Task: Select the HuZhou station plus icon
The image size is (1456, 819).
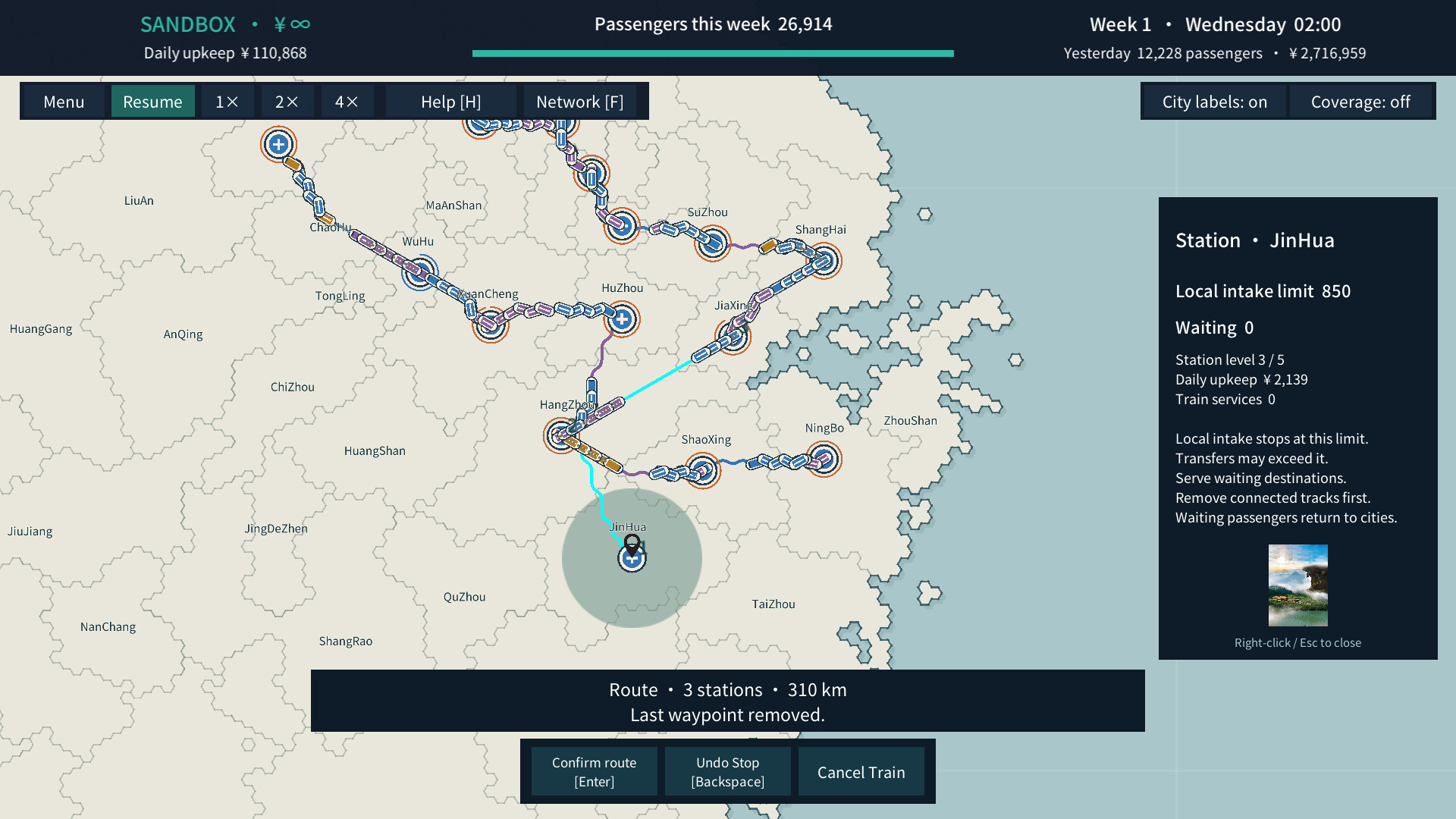Action: tap(622, 319)
